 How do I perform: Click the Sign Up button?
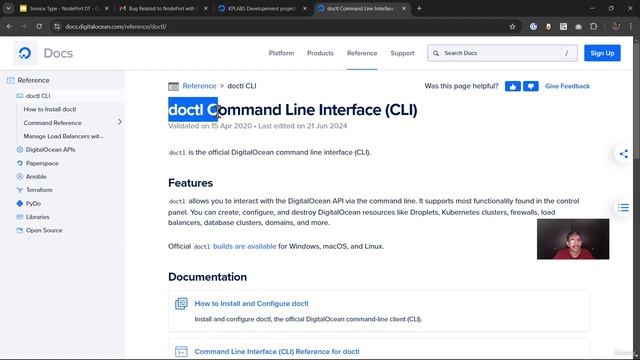602,53
